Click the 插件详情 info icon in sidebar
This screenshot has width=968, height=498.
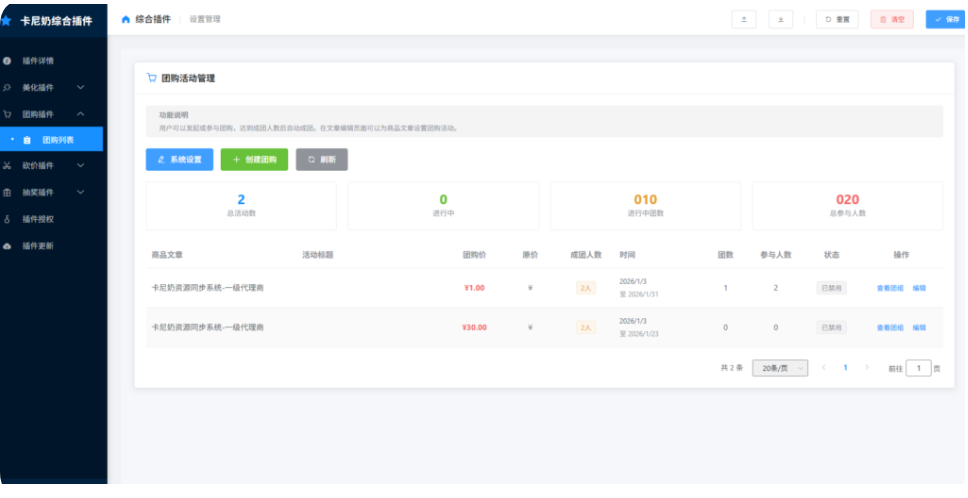click(8, 61)
